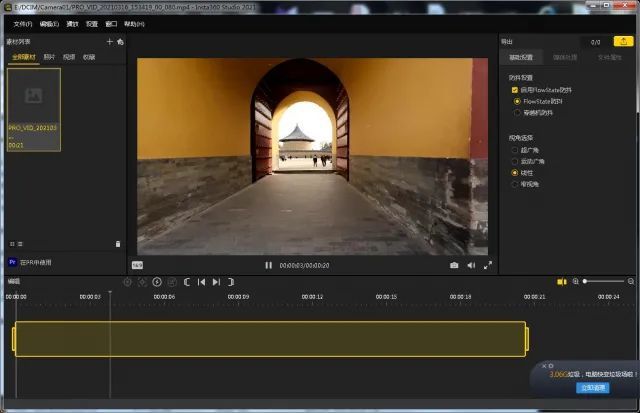The image size is (640, 413).
Task: Toggle the 启用FlowState防抖 checkbox
Action: tap(514, 90)
